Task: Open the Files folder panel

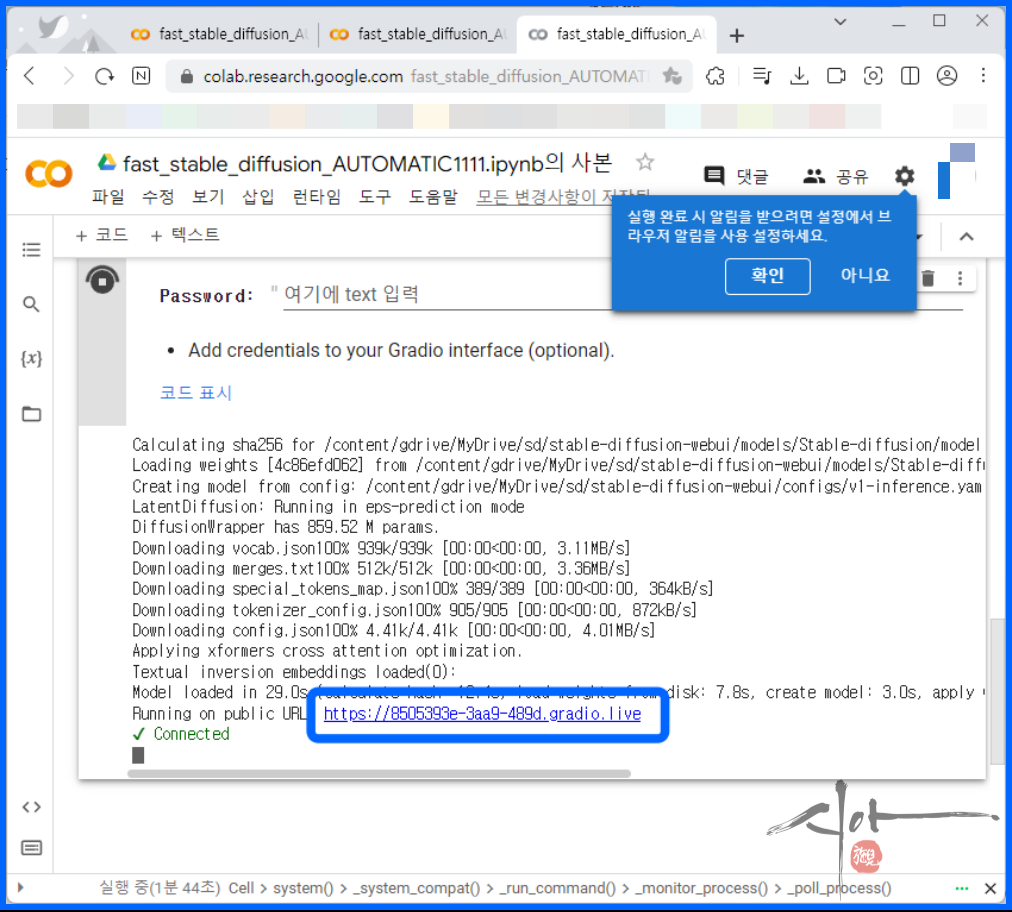Action: [x=31, y=414]
